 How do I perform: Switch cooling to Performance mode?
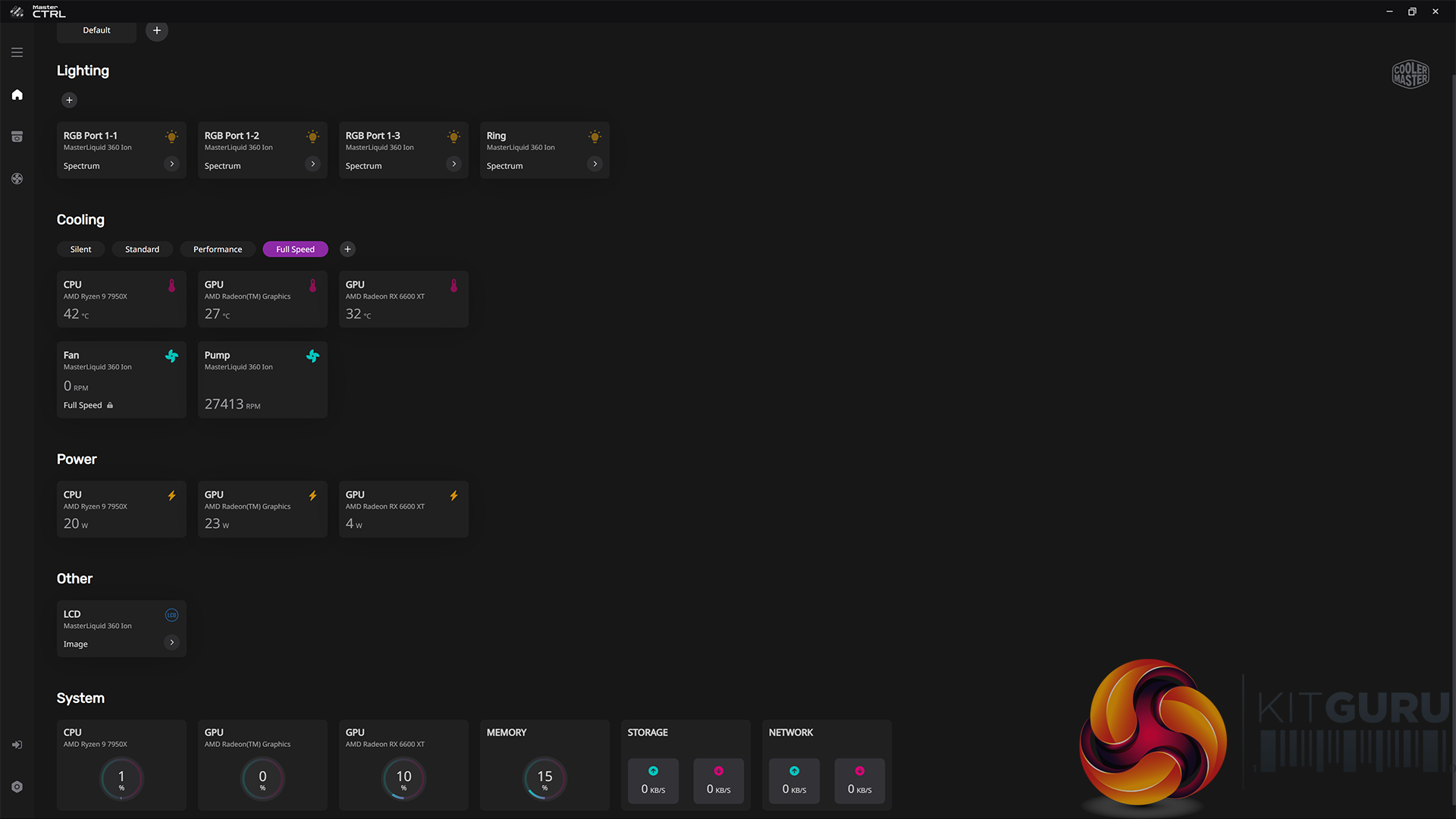tap(218, 249)
